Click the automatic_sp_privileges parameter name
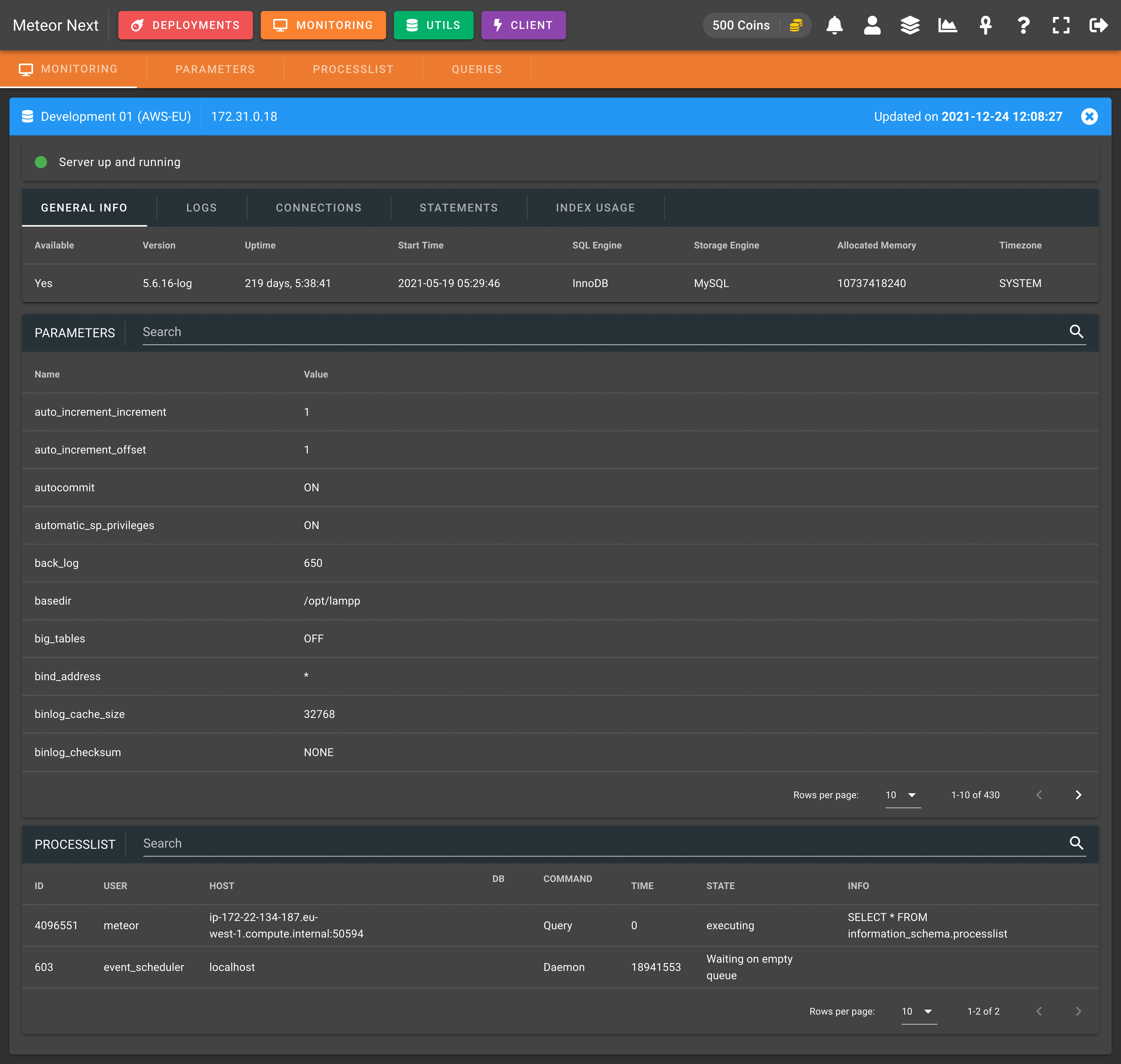This screenshot has height=1064, width=1121. tap(94, 526)
